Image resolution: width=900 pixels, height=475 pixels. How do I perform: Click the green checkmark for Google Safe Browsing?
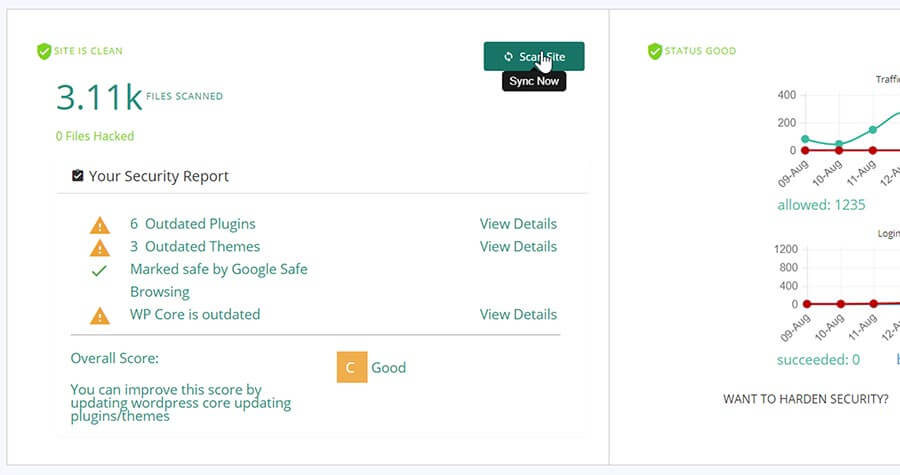(x=99, y=270)
